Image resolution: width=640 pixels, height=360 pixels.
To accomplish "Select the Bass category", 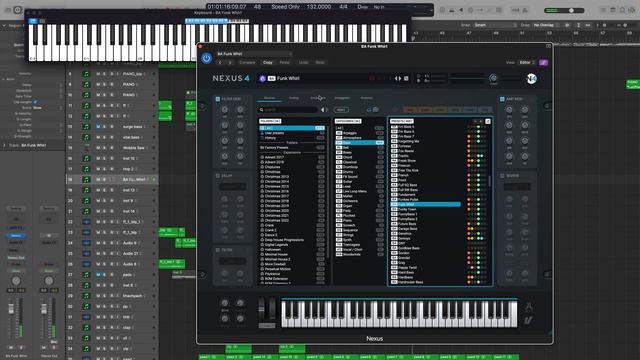I will coord(359,143).
